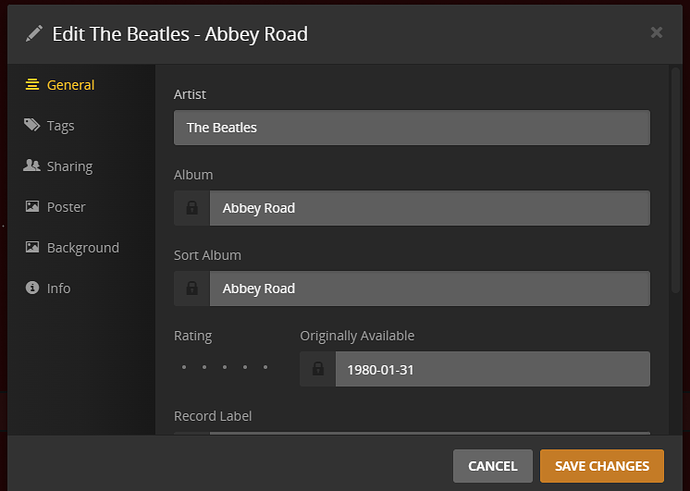Viewport: 690px width, 491px height.
Task: Toggle the Originally Available lock
Action: tap(318, 369)
